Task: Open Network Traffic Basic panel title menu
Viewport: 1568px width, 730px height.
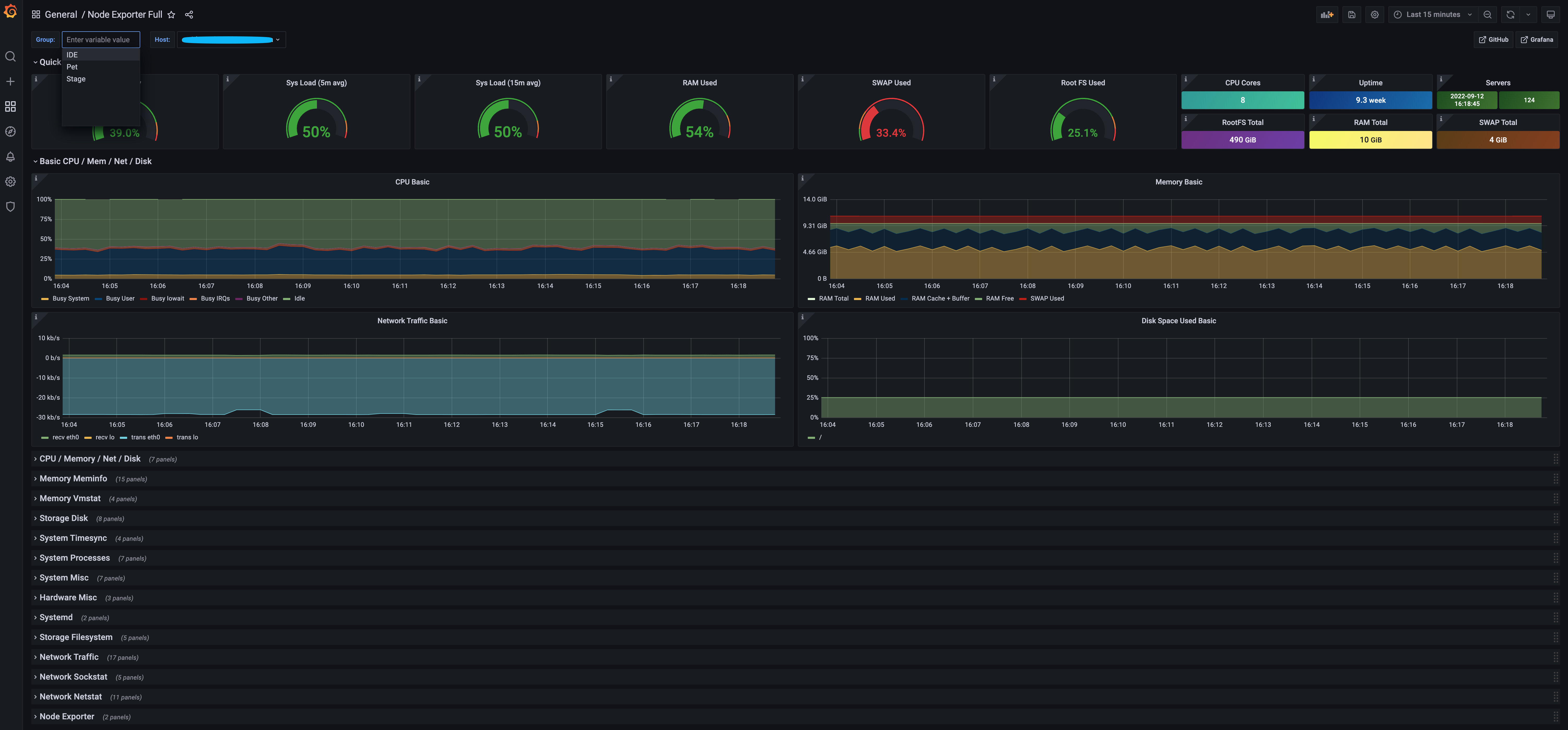Action: click(412, 321)
